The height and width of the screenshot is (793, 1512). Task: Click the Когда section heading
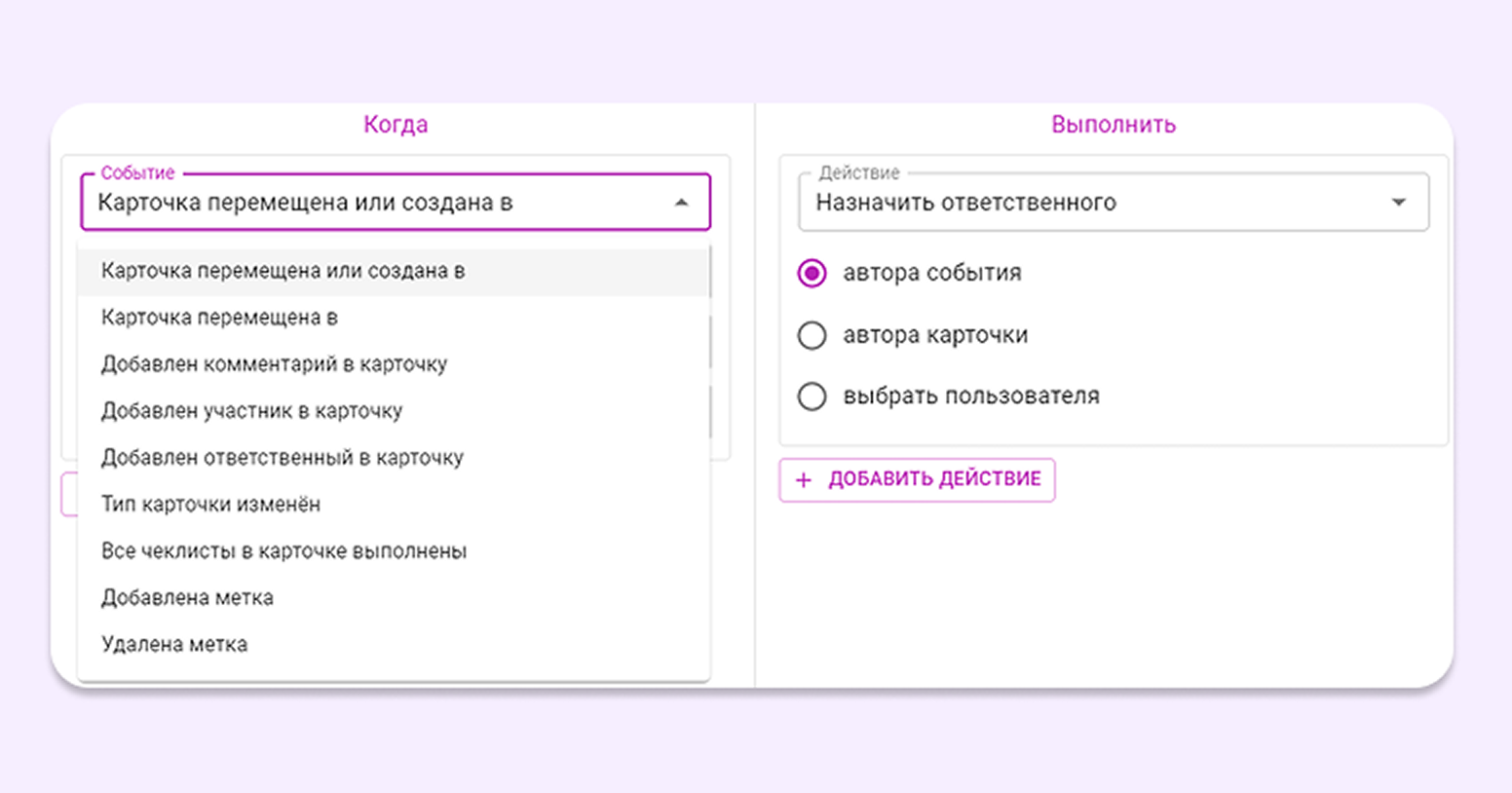396,125
